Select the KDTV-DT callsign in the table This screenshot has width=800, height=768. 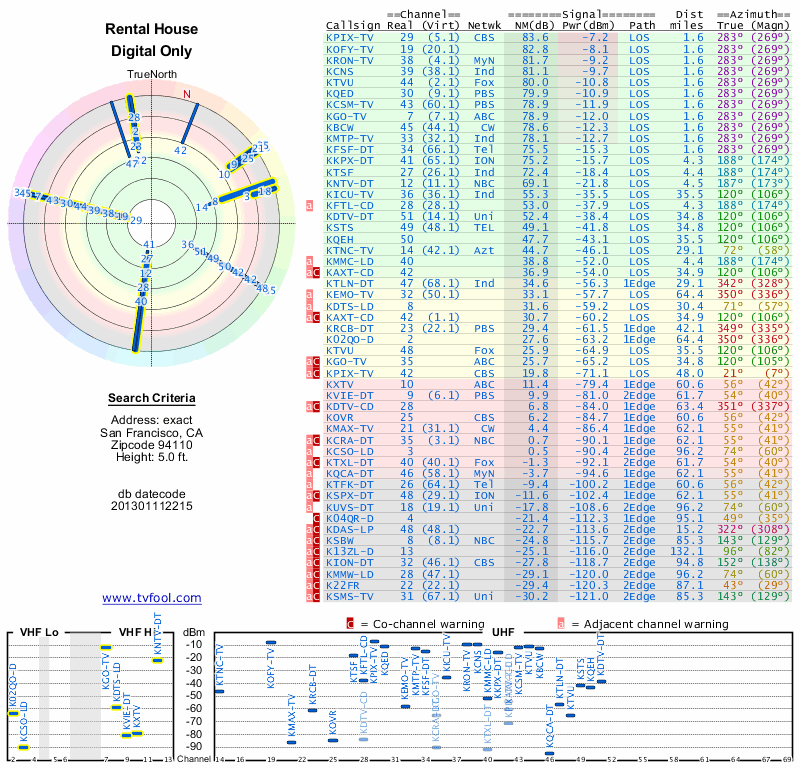pyautogui.click(x=349, y=217)
